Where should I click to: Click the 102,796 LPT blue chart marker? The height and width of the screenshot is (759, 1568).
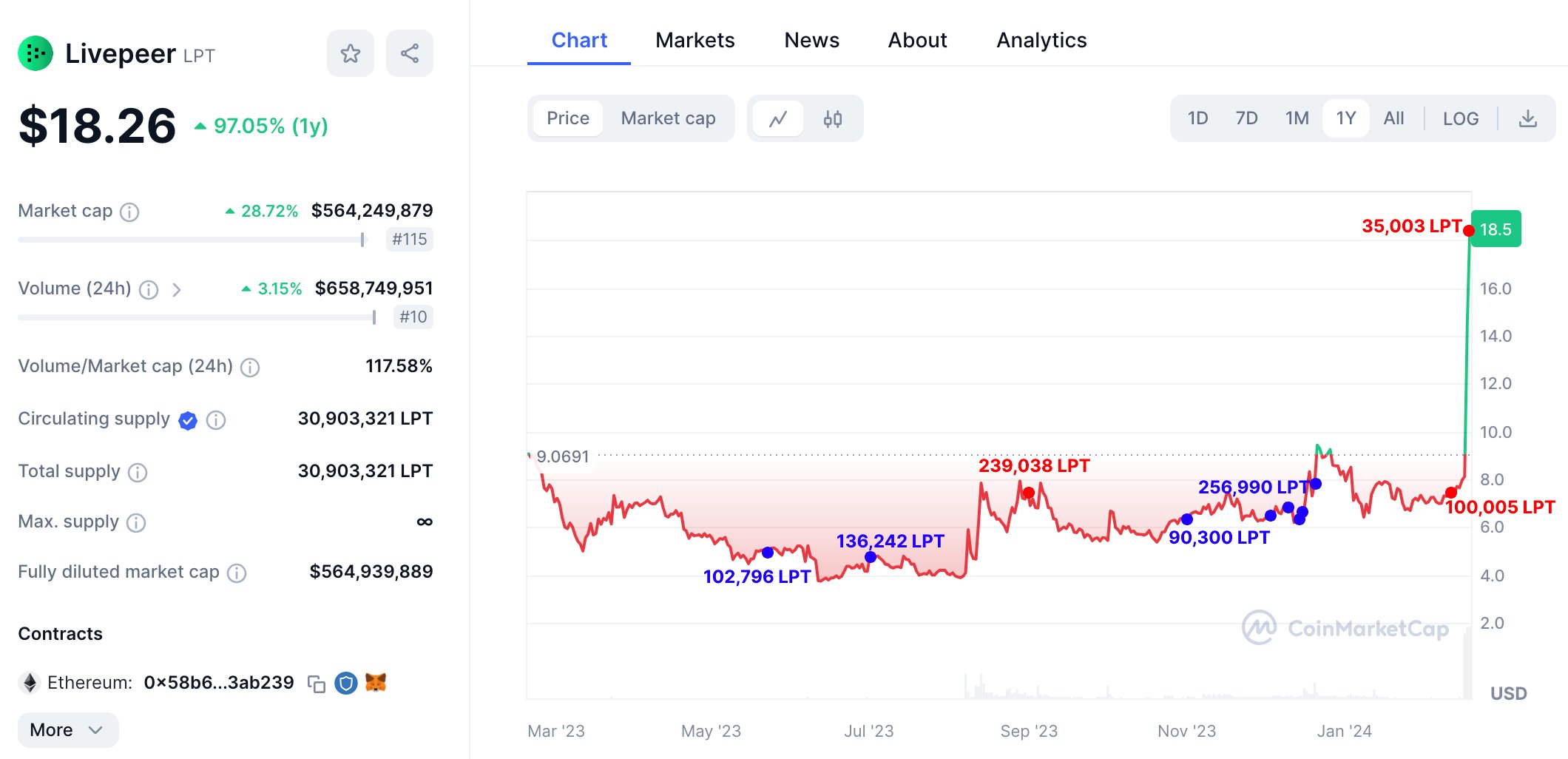[768, 553]
